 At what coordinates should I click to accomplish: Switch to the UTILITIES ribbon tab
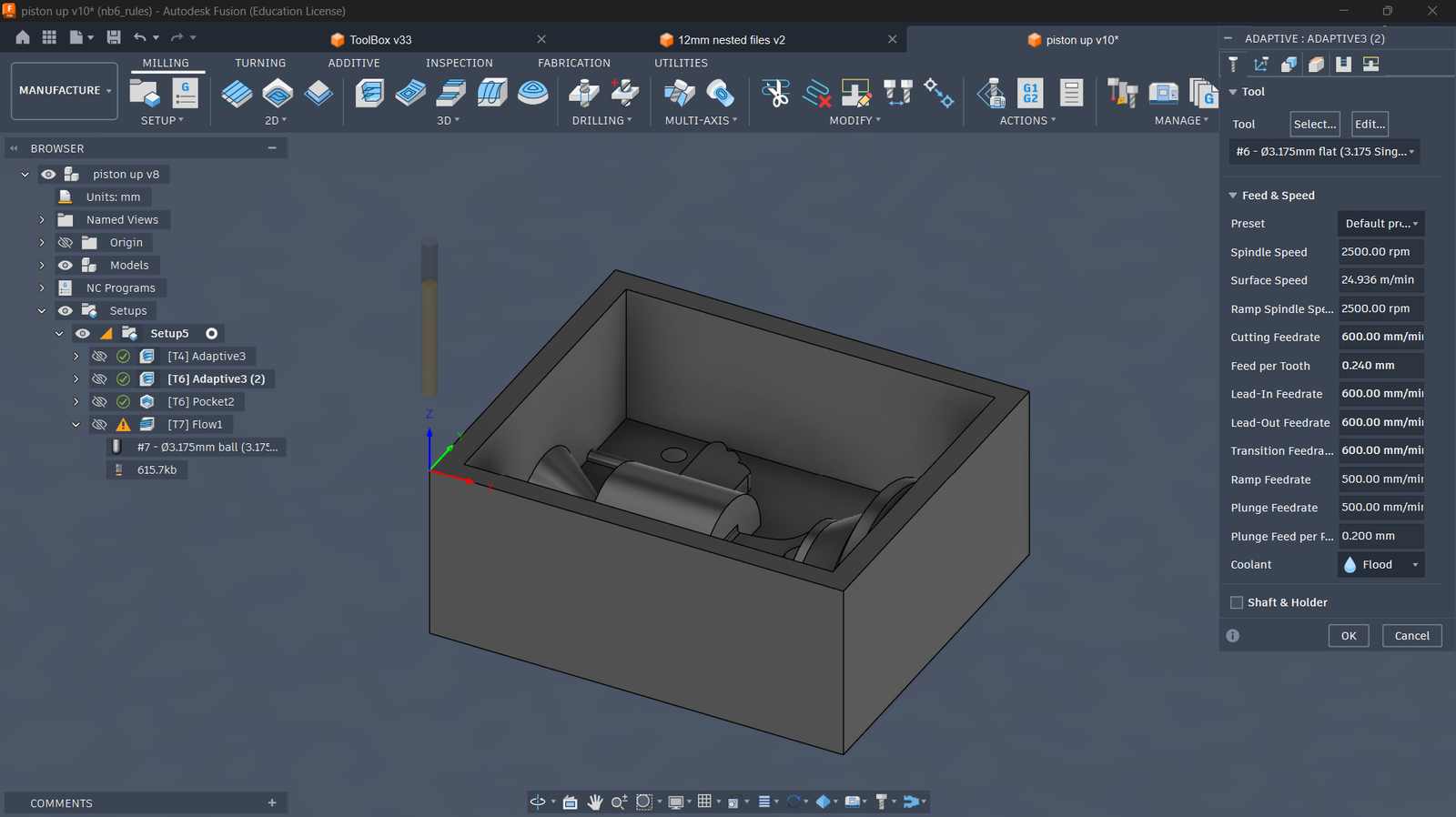coord(681,63)
